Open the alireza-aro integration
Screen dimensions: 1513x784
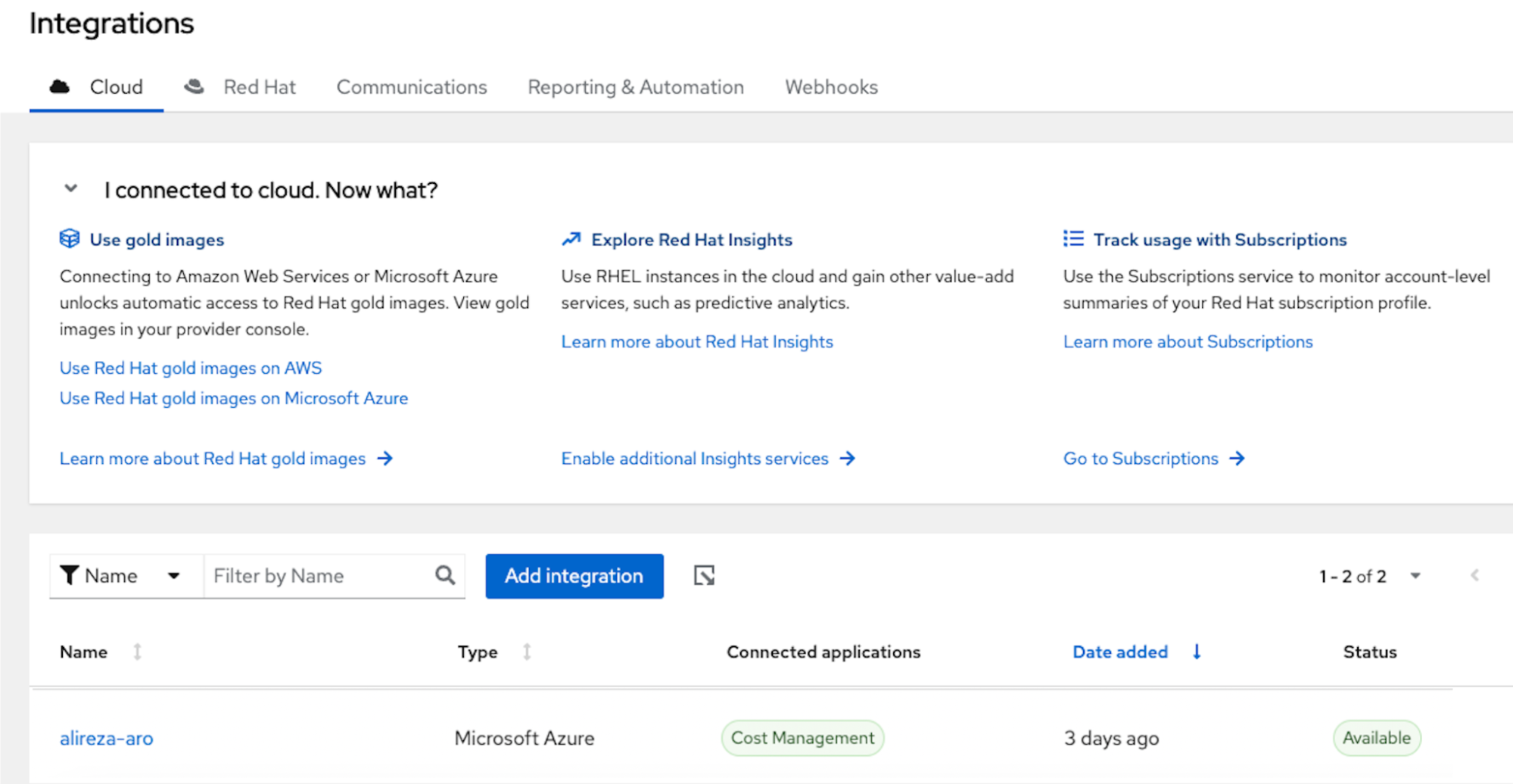[107, 738]
